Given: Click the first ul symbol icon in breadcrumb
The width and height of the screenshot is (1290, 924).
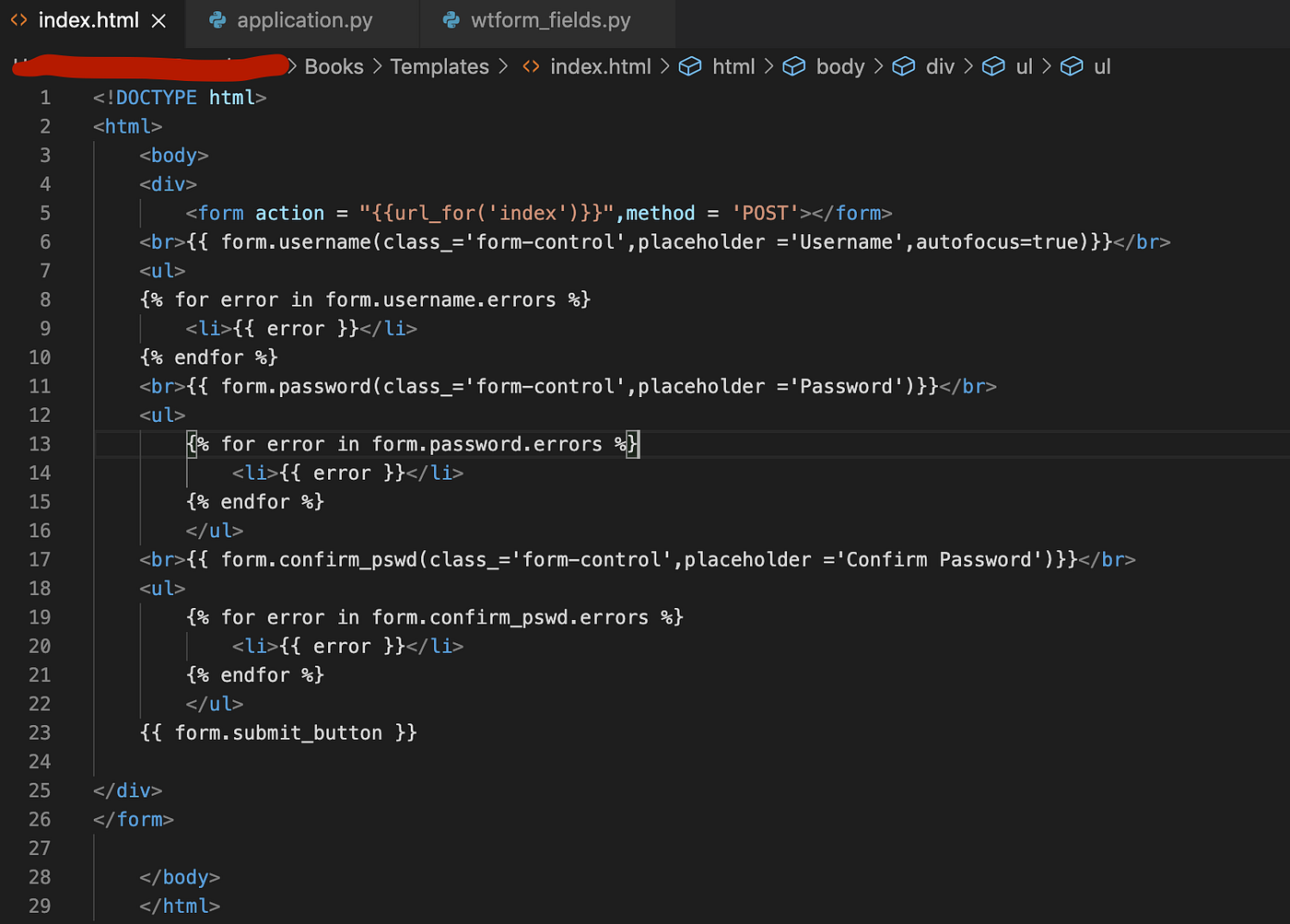Looking at the screenshot, I should pos(993,66).
